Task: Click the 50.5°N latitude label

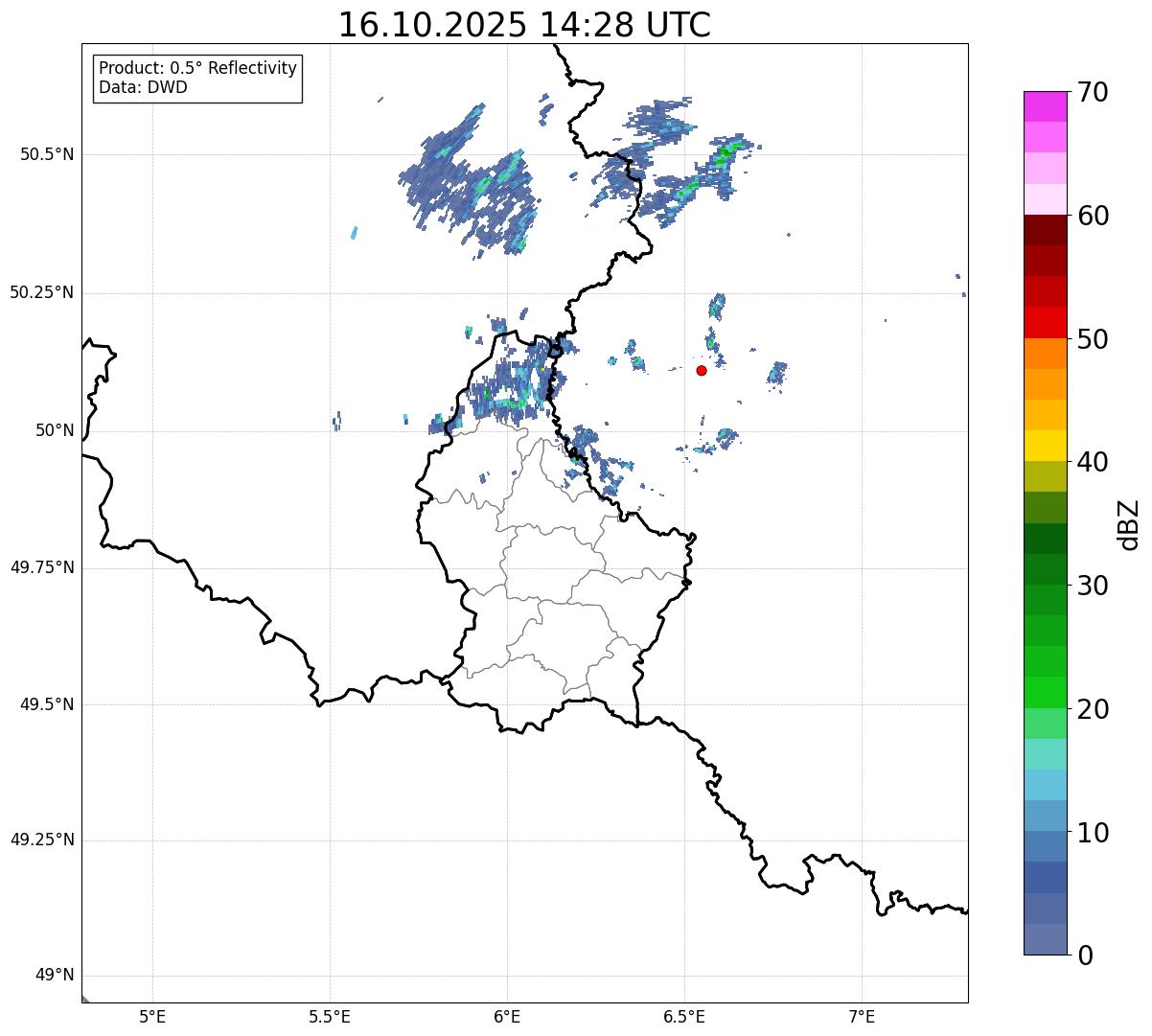Action: [47, 155]
